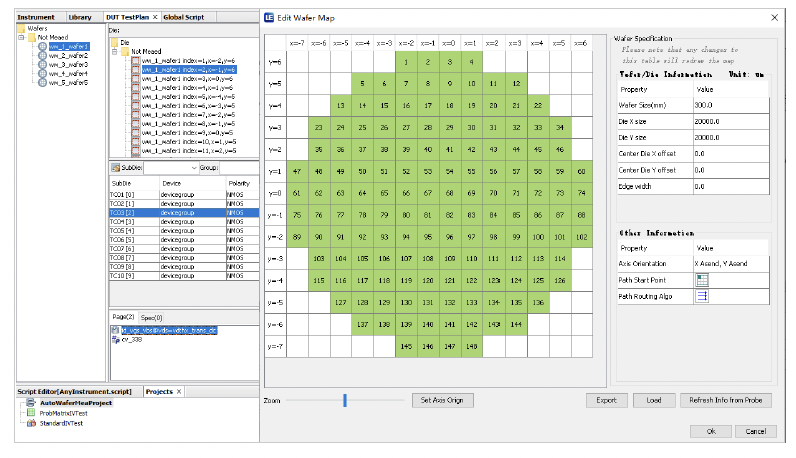Click the x=0 column header
Viewport: 796px width, 458px height.
pos(450,43)
